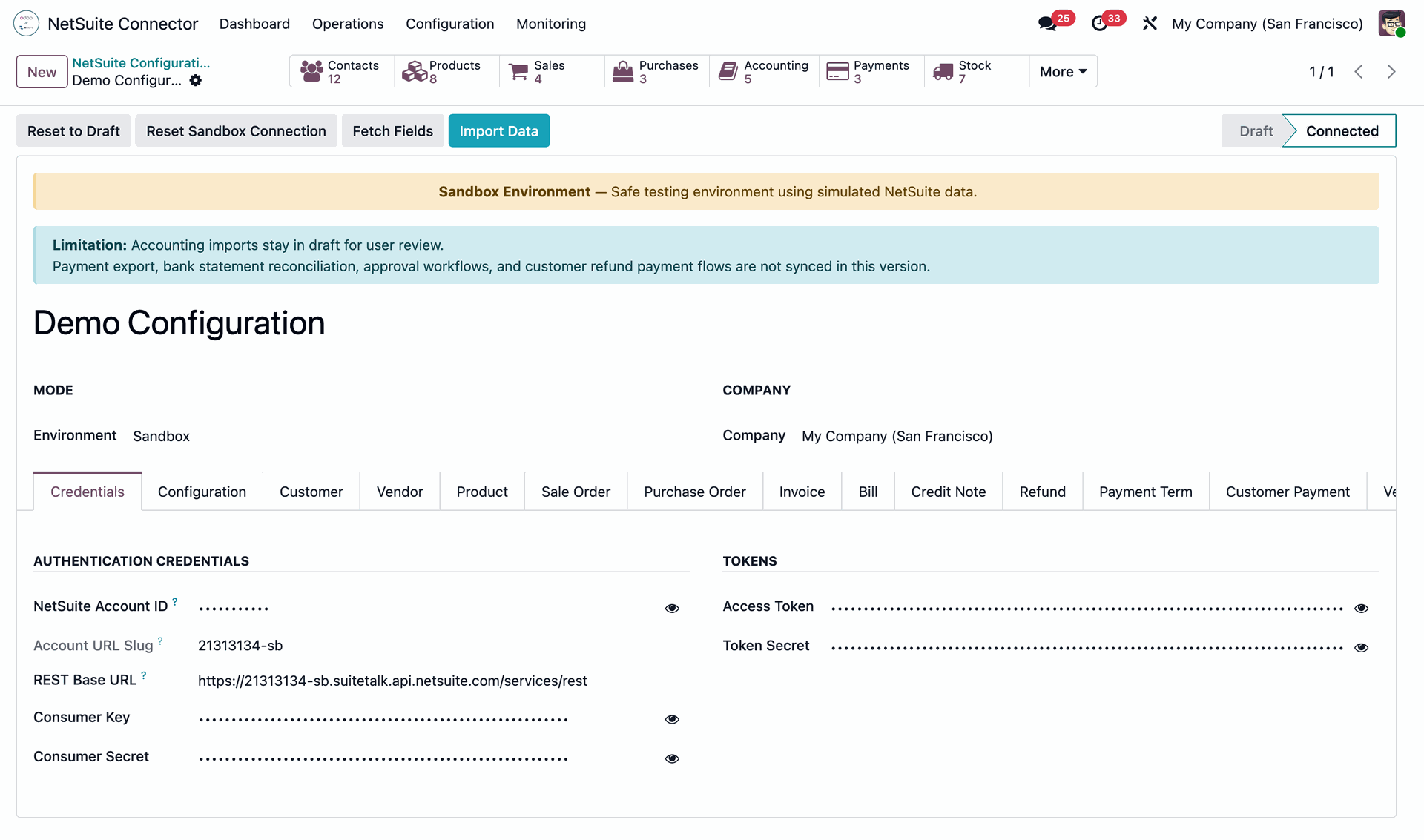Click the Company field value
Viewport: 1424px width, 840px height.
(x=897, y=437)
